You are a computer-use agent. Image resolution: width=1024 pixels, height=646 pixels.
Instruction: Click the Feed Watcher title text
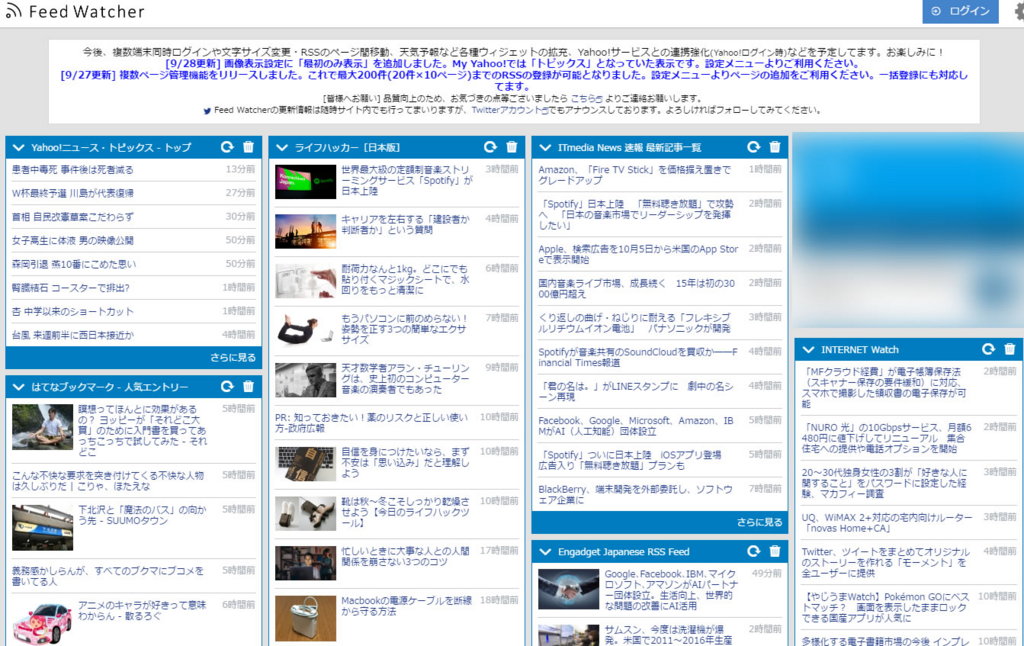coord(86,12)
